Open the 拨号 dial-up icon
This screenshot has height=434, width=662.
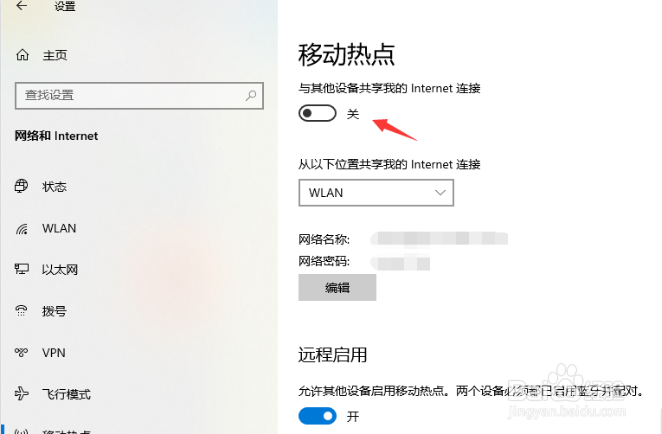pos(21,311)
